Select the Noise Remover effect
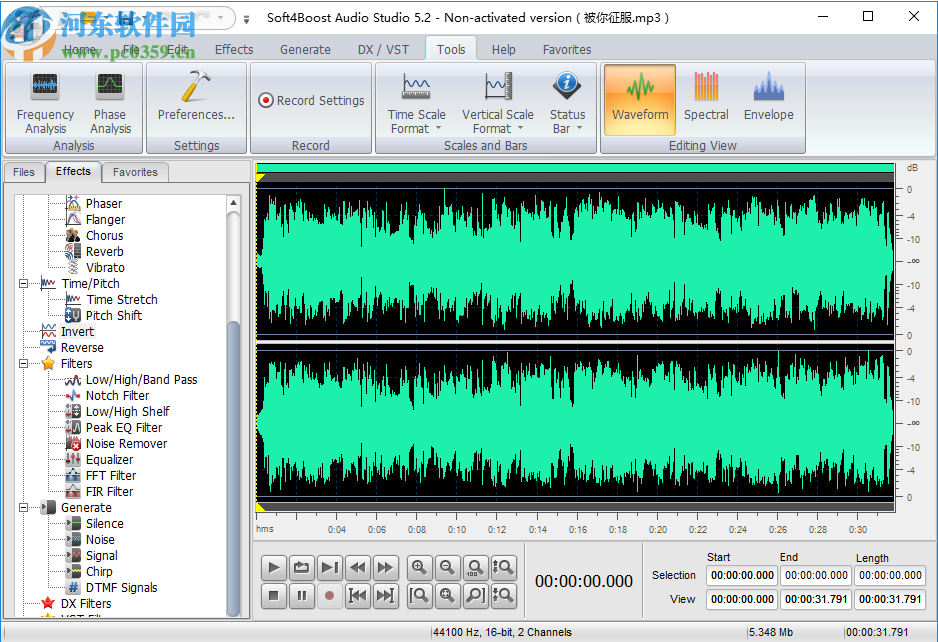The height and width of the screenshot is (642, 938). pos(126,443)
